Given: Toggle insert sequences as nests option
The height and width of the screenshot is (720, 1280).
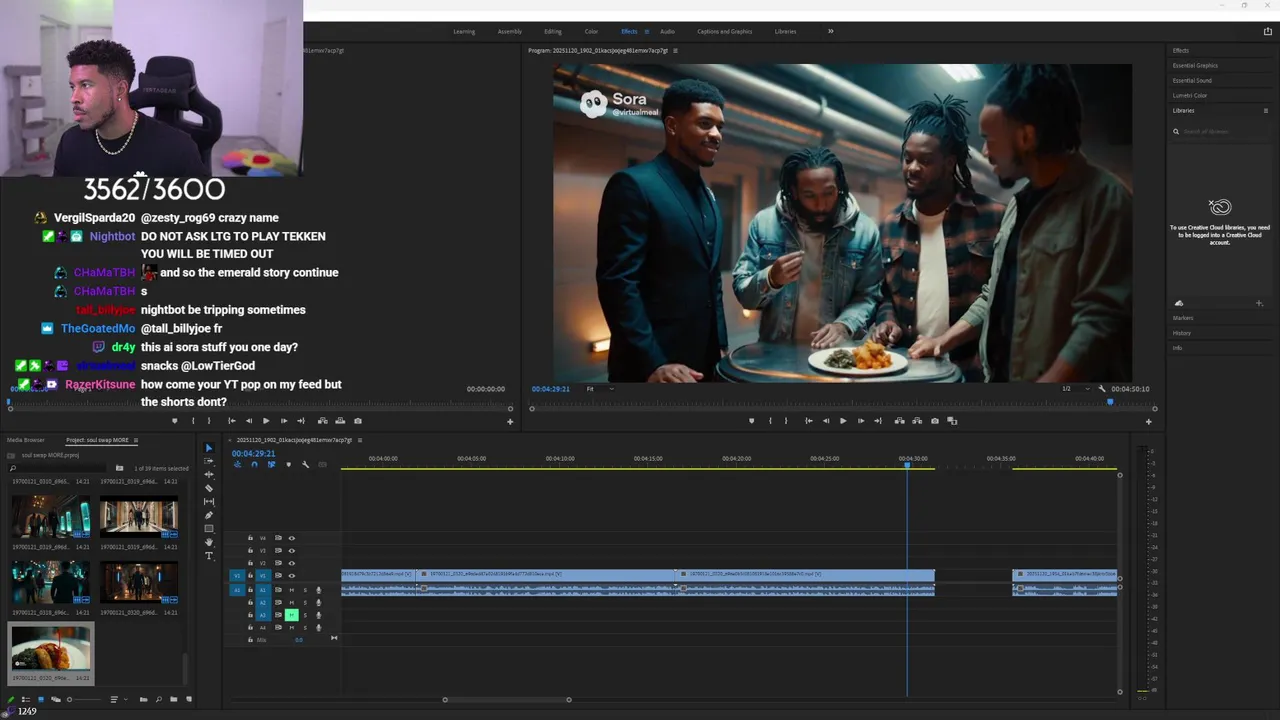Looking at the screenshot, I should (x=237, y=464).
